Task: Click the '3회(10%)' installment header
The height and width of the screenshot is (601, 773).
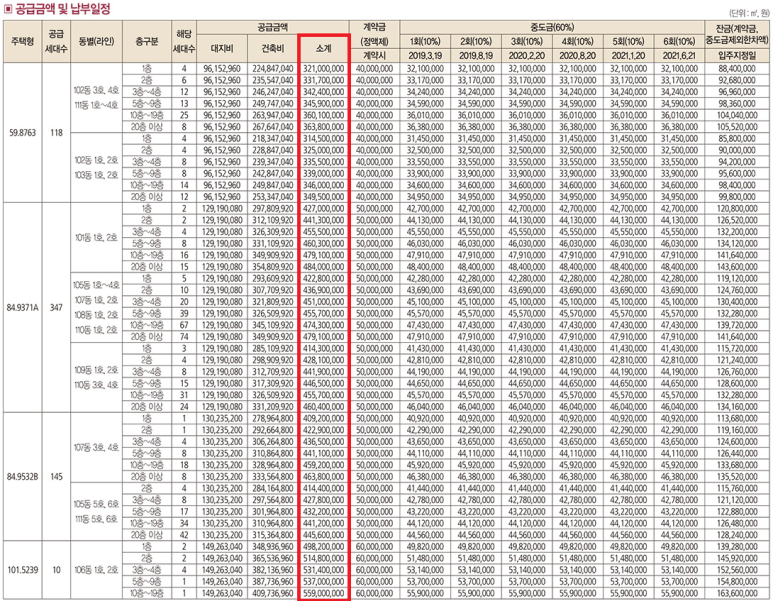Action: point(527,41)
